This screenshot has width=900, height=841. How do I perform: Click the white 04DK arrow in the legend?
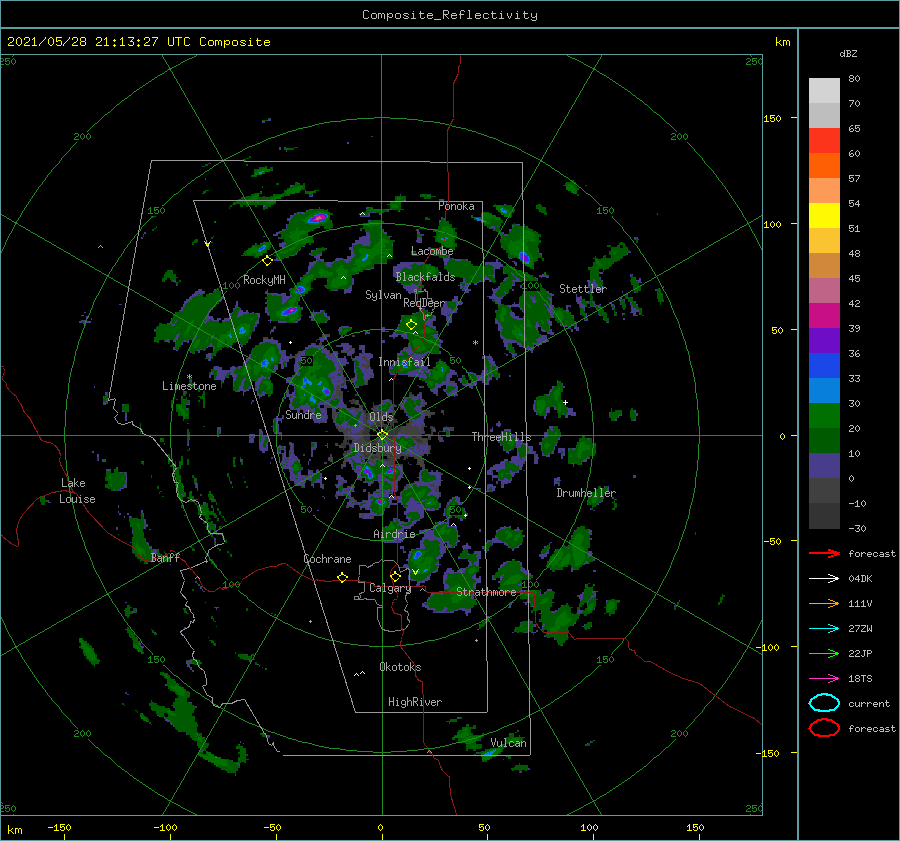(824, 579)
